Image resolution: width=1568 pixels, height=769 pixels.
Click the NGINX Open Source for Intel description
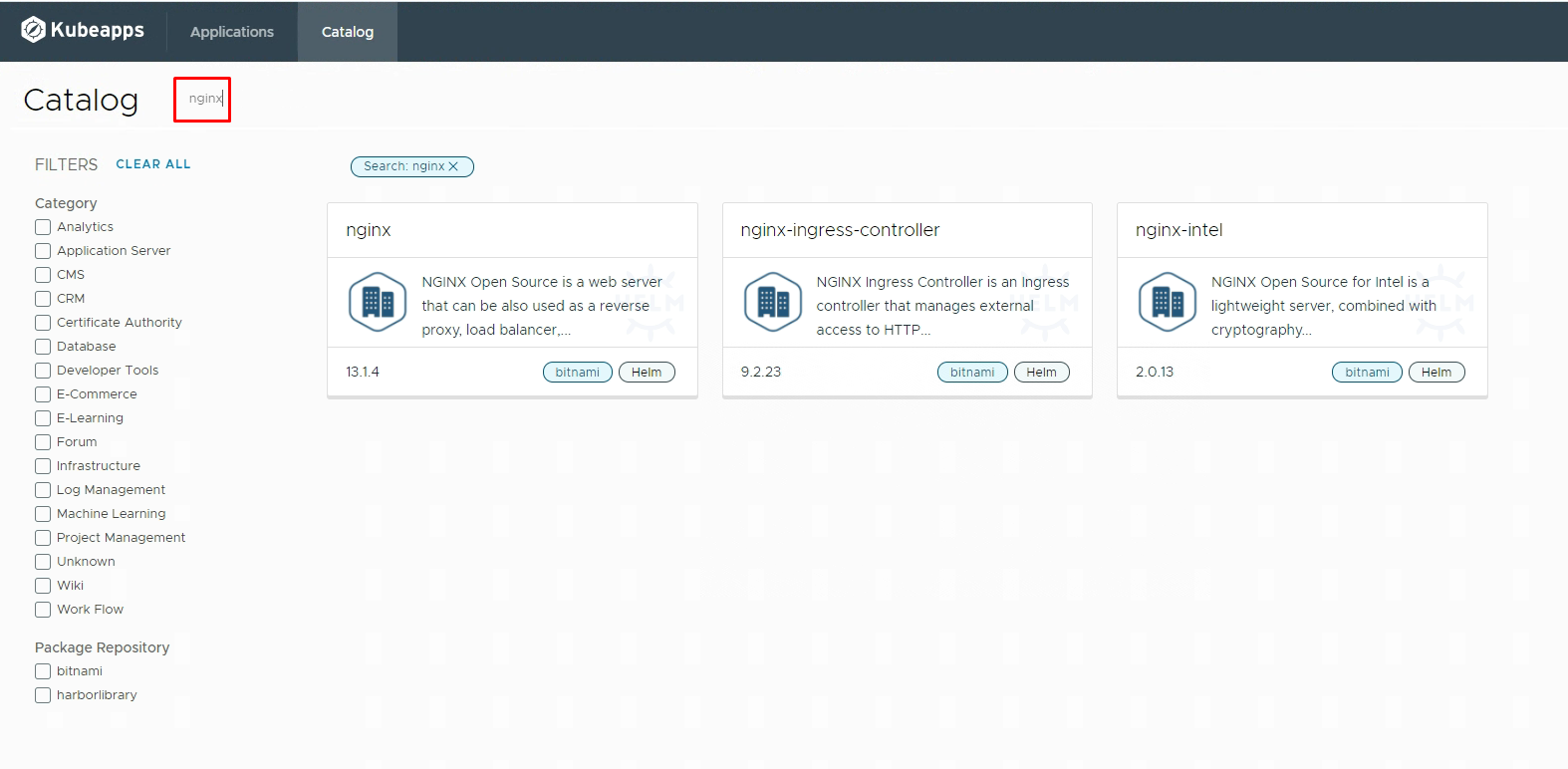point(1324,306)
